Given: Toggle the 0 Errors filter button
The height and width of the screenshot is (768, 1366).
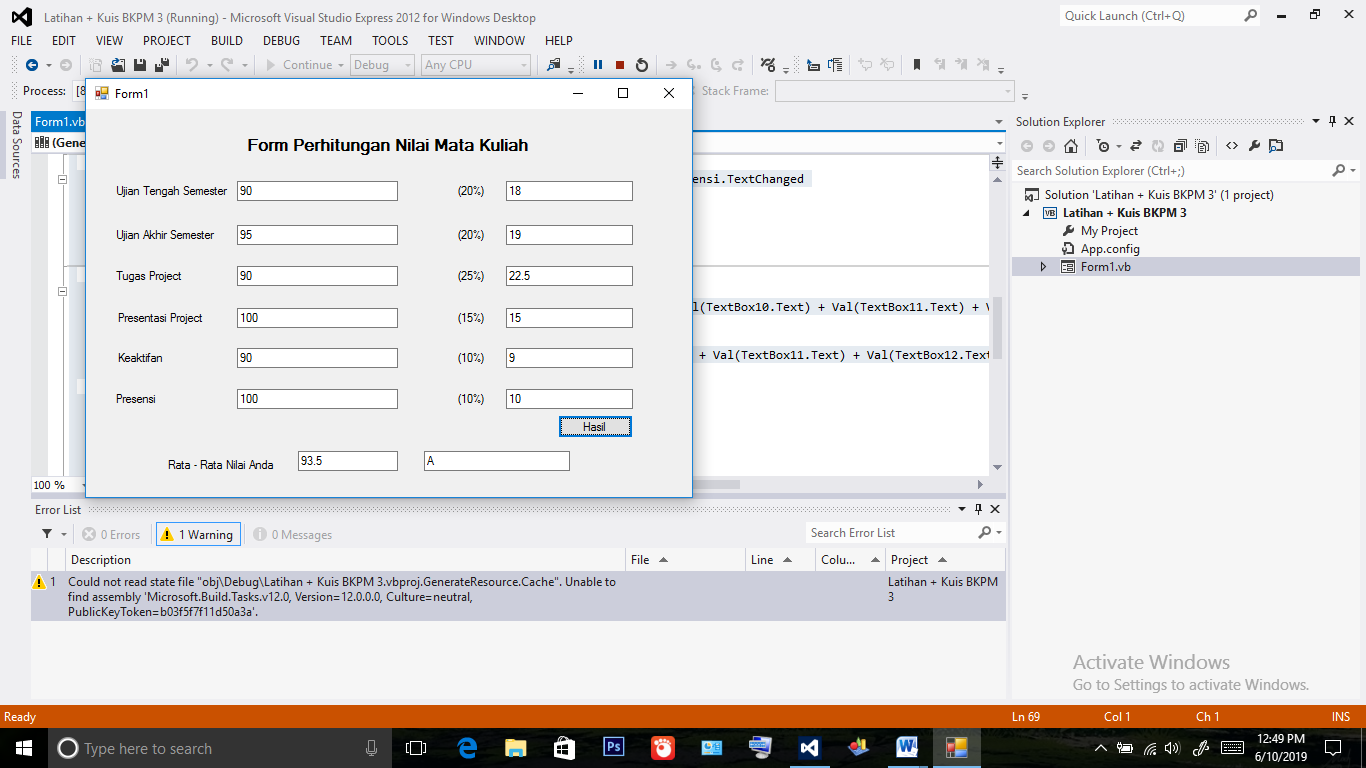Looking at the screenshot, I should (112, 535).
